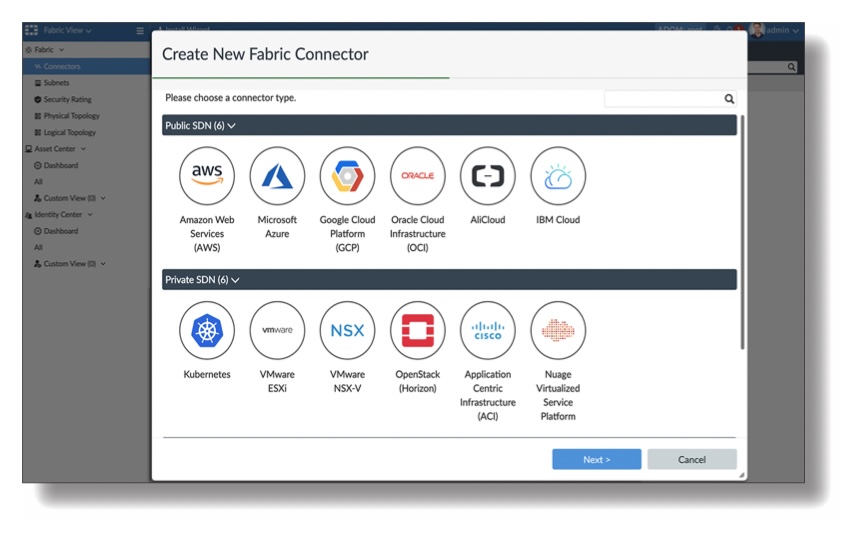Image resolution: width=866 pixels, height=539 pixels.
Task: Select the OpenStack Horizon connector icon
Action: (x=418, y=330)
